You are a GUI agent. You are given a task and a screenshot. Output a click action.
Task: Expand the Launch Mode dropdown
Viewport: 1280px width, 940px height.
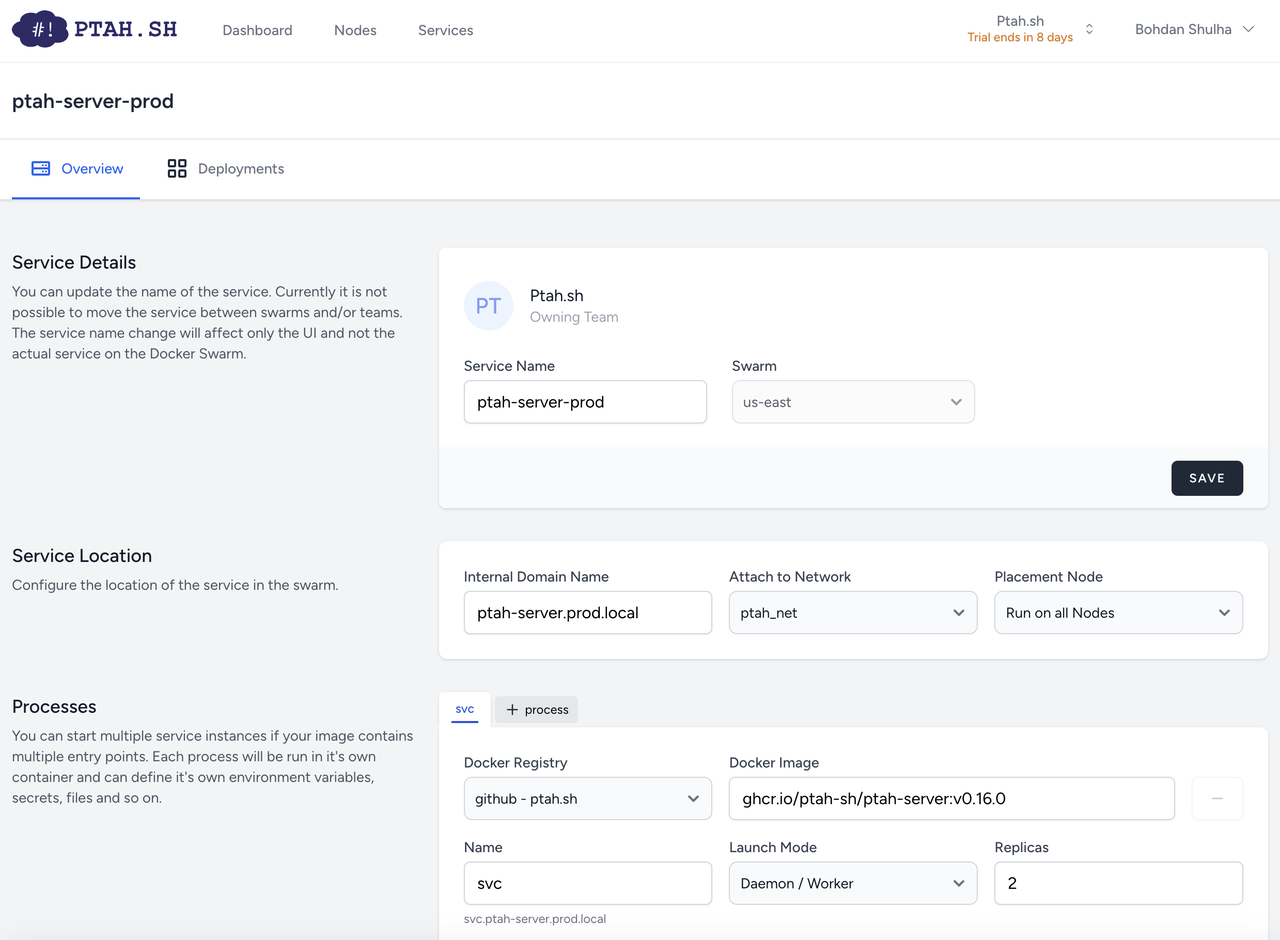853,884
